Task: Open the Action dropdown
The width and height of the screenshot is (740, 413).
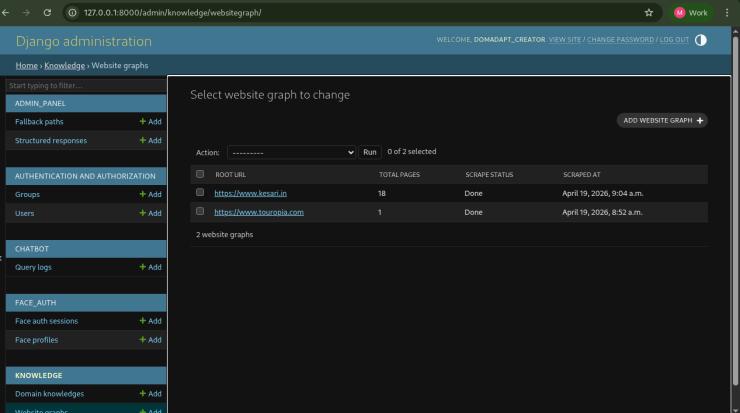Action: pos(291,152)
